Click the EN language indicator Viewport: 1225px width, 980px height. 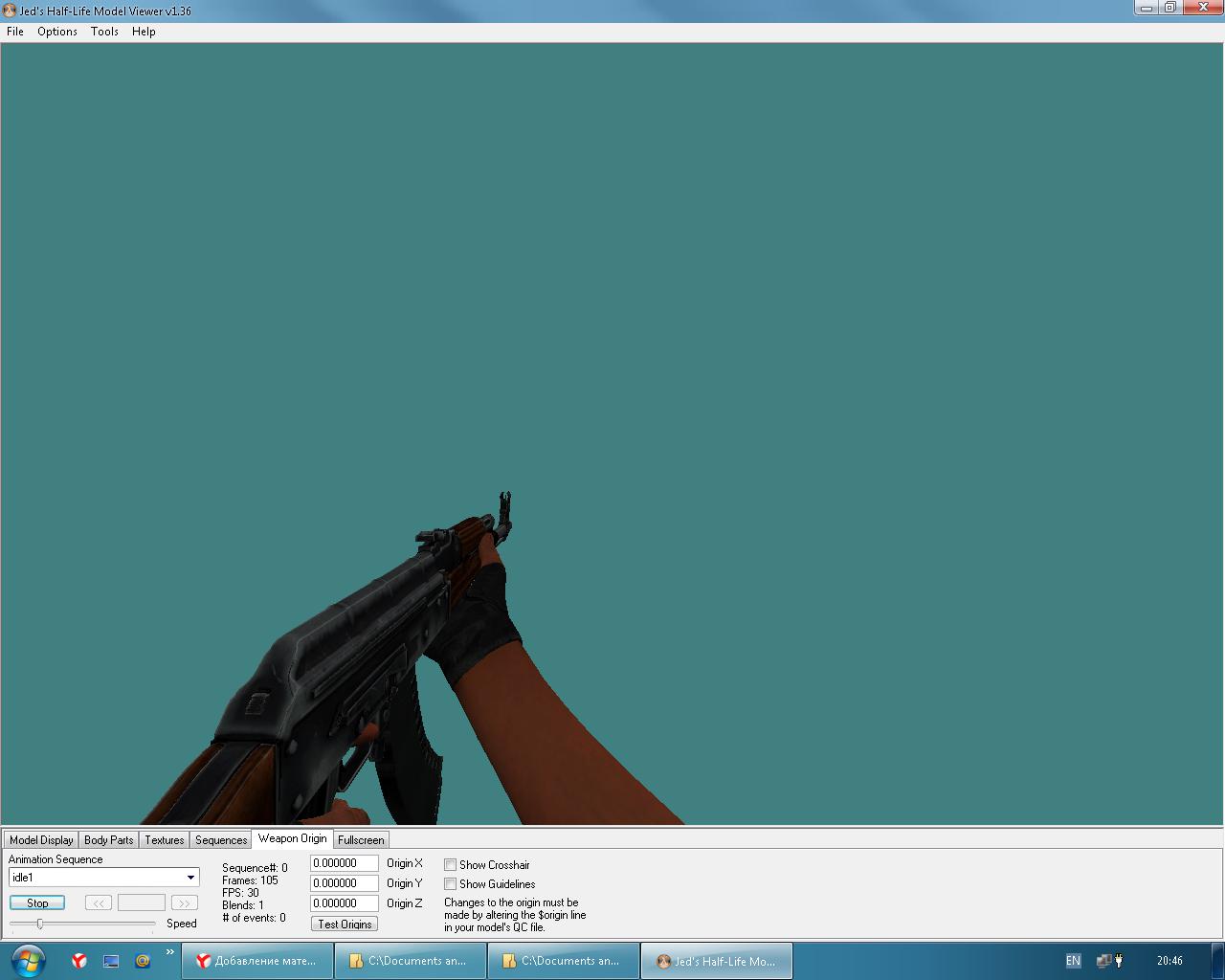tap(1073, 961)
